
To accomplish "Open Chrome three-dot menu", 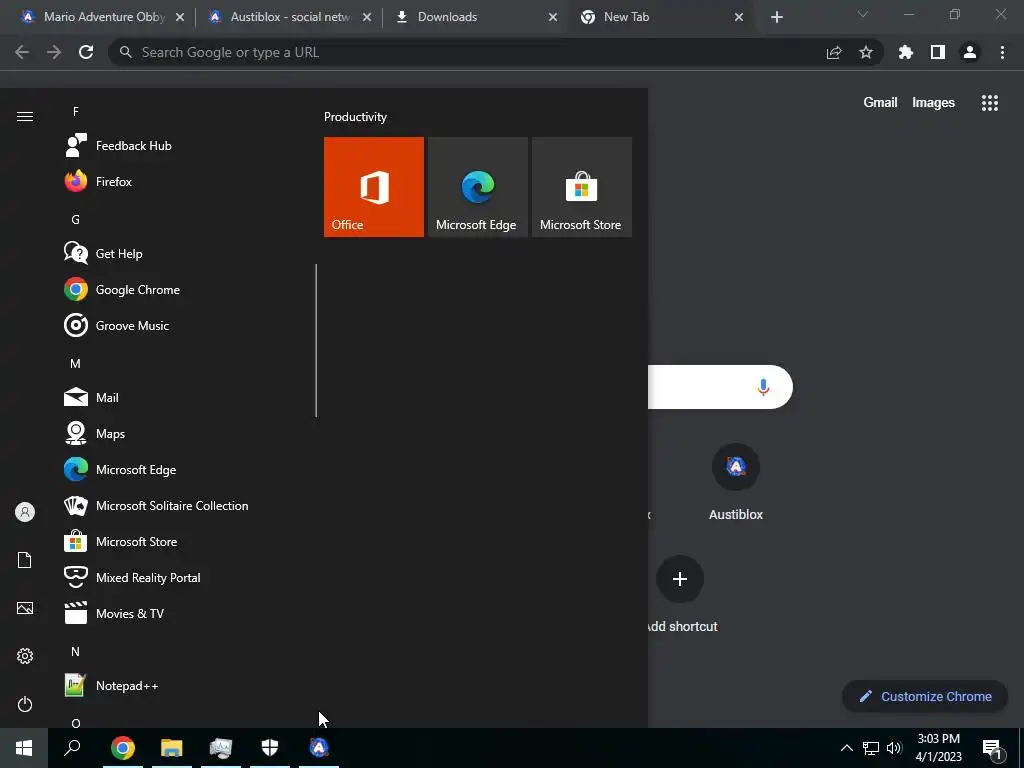I will click(1002, 52).
